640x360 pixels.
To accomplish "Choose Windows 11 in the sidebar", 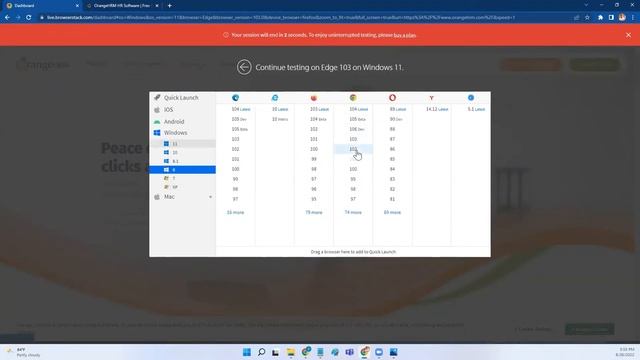I will click(182, 144).
